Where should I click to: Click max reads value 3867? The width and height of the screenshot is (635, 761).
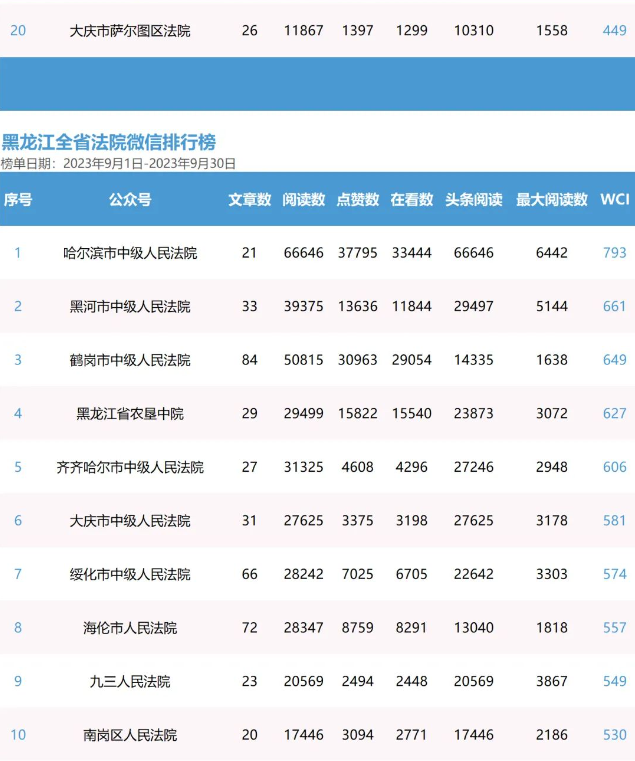[551, 681]
